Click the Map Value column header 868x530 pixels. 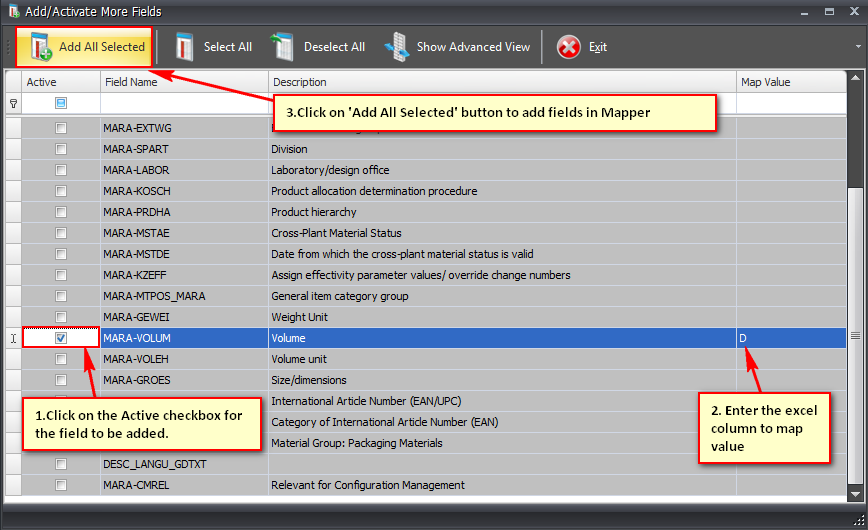pyautogui.click(x=790, y=82)
